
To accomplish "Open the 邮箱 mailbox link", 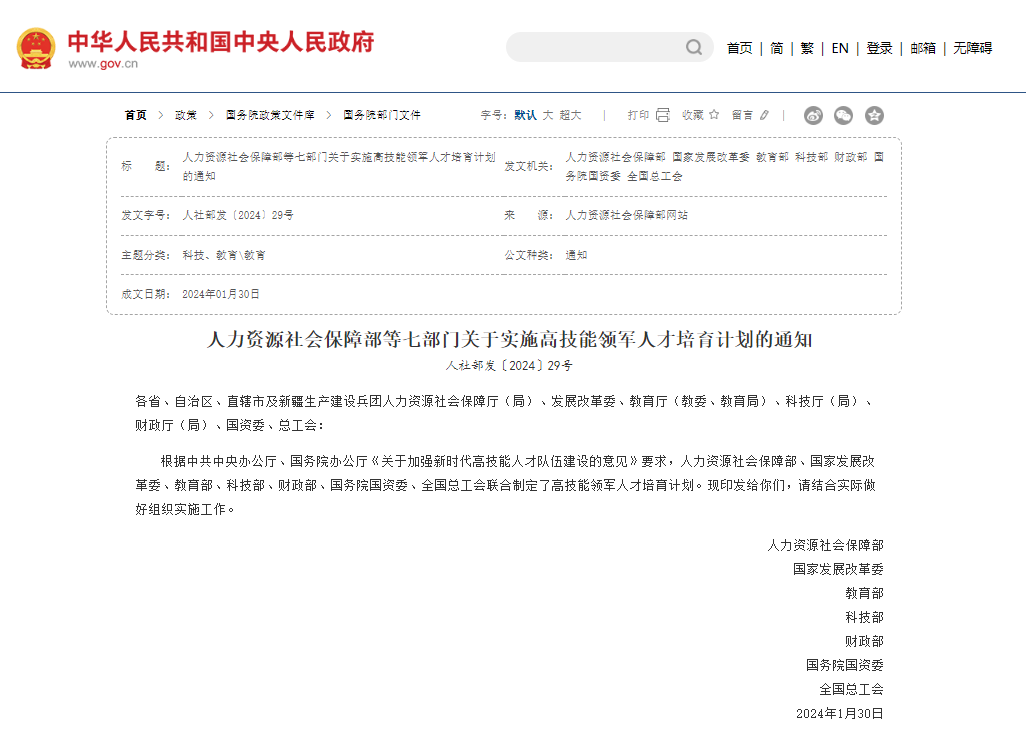I will pyautogui.click(x=923, y=48).
